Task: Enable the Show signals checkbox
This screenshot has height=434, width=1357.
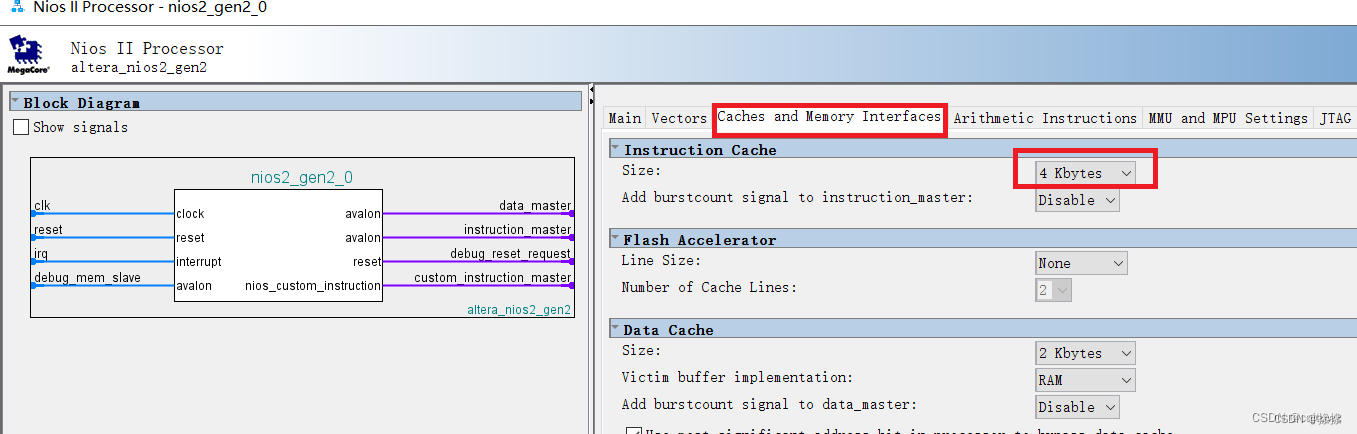Action: pos(21,127)
